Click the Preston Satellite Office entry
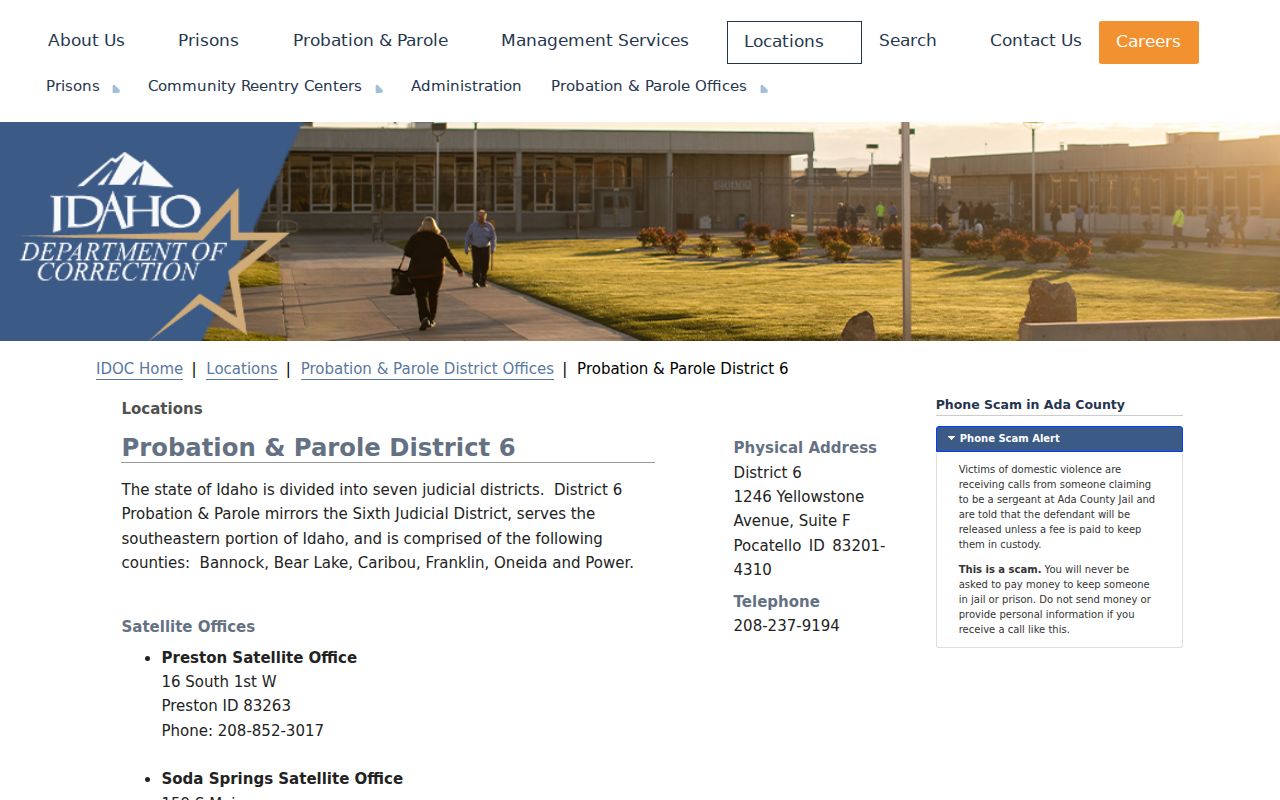Screen dimensions: 1280x800 pyautogui.click(x=259, y=658)
